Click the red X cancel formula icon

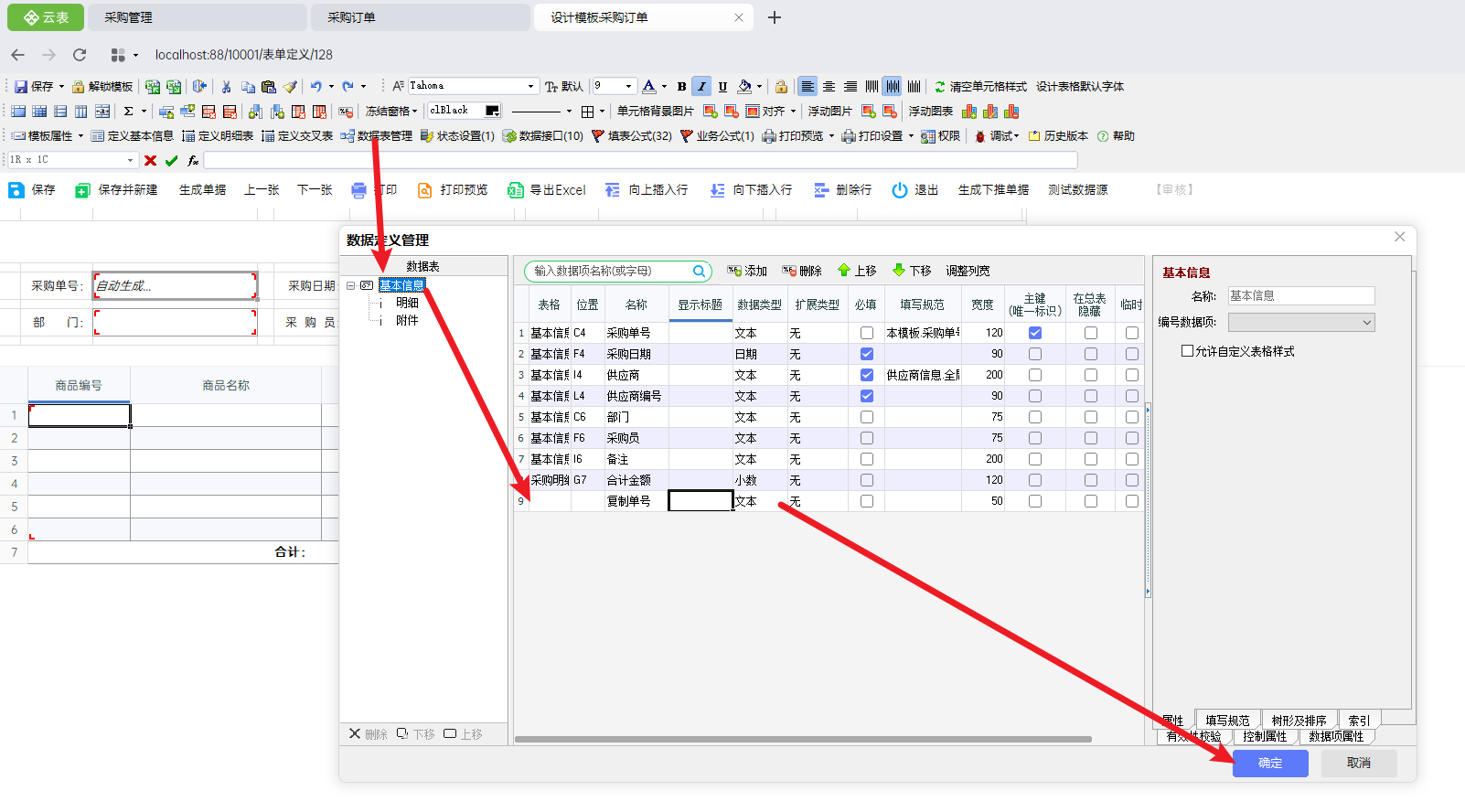coord(151,160)
